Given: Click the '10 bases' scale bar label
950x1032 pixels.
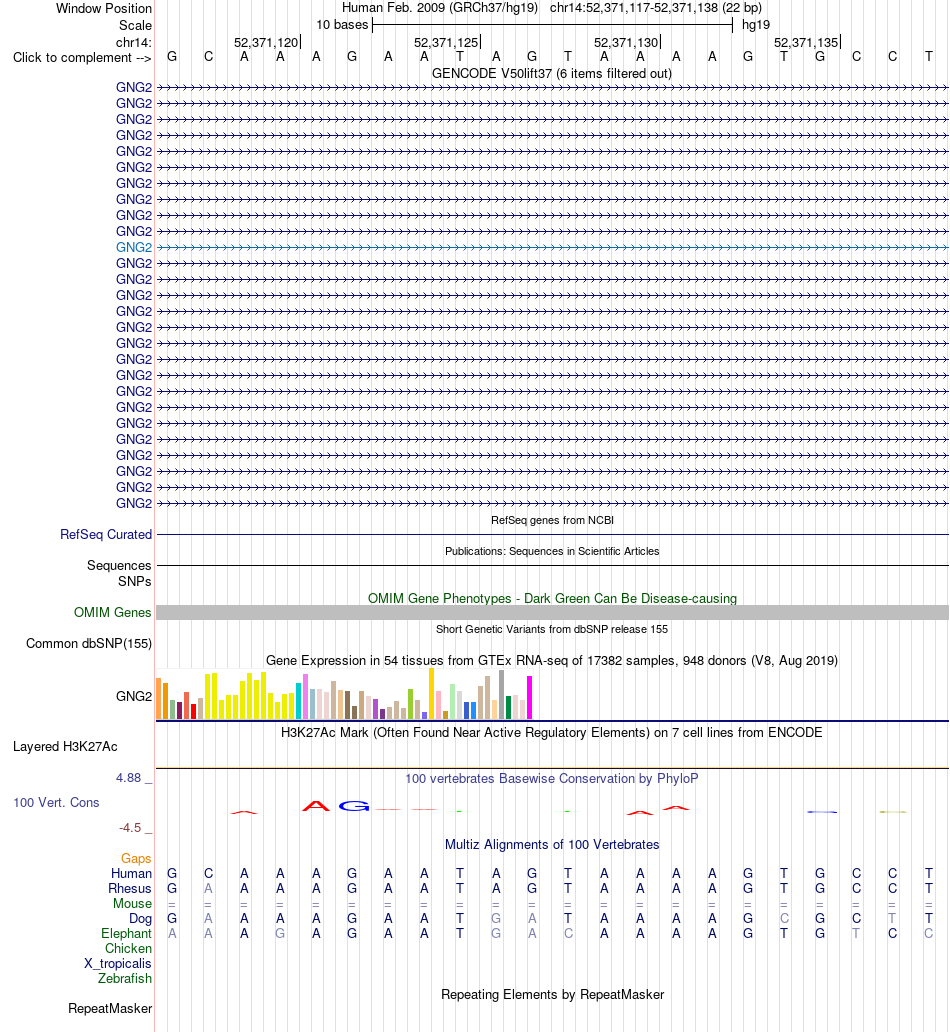Looking at the screenshot, I should [342, 25].
